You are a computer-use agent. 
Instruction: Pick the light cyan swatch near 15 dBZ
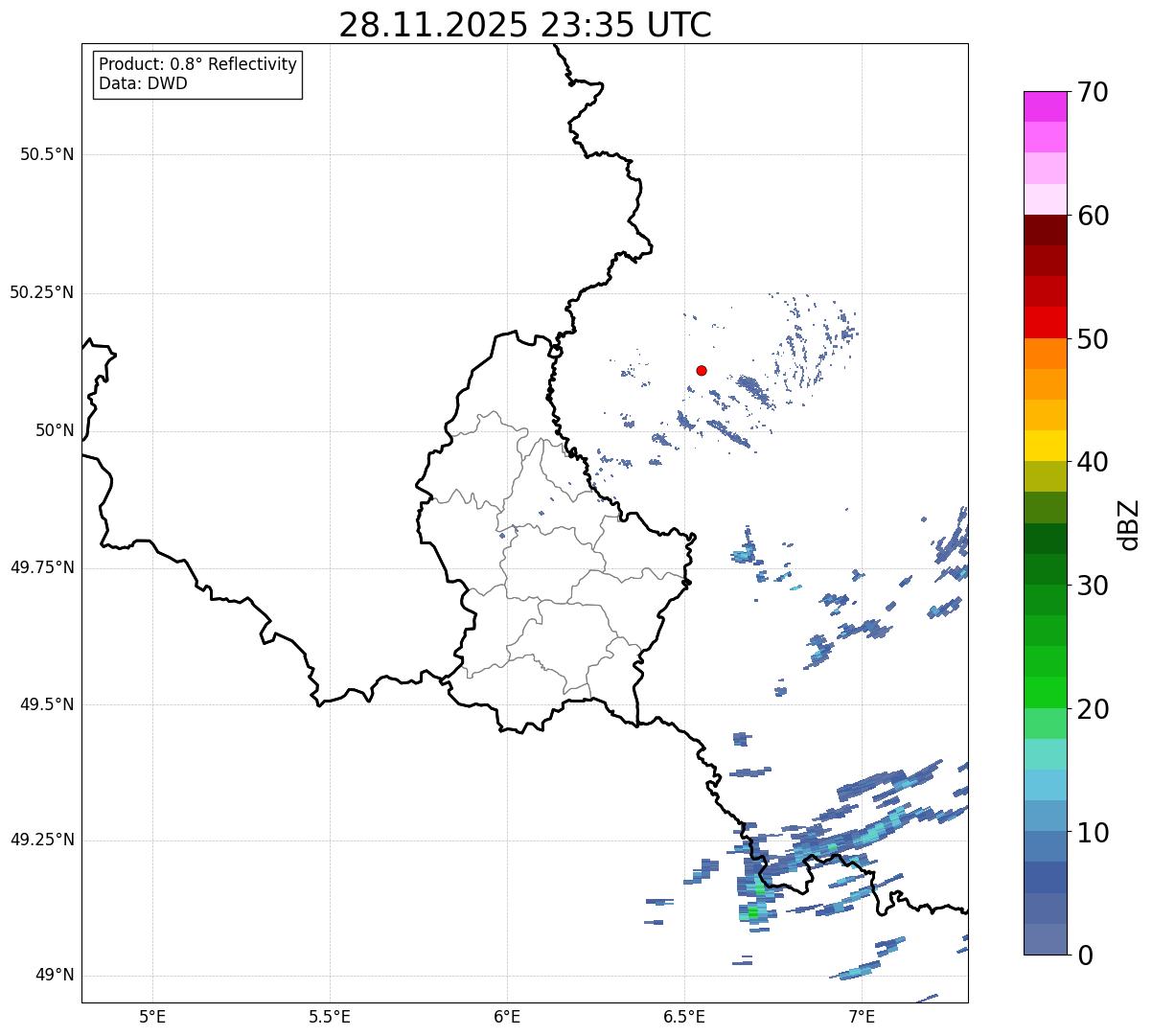[1045, 754]
